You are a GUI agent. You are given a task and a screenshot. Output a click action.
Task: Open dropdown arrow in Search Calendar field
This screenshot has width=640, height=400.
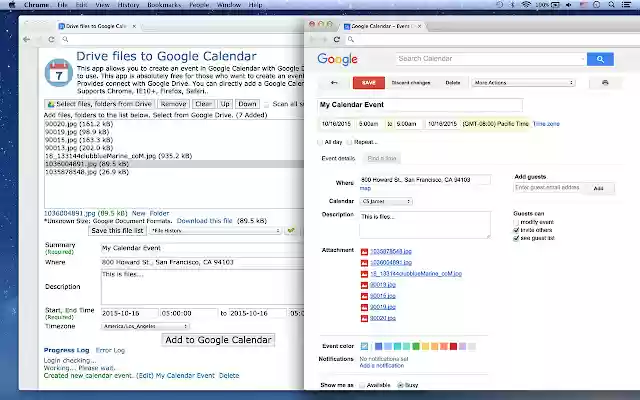(x=582, y=59)
